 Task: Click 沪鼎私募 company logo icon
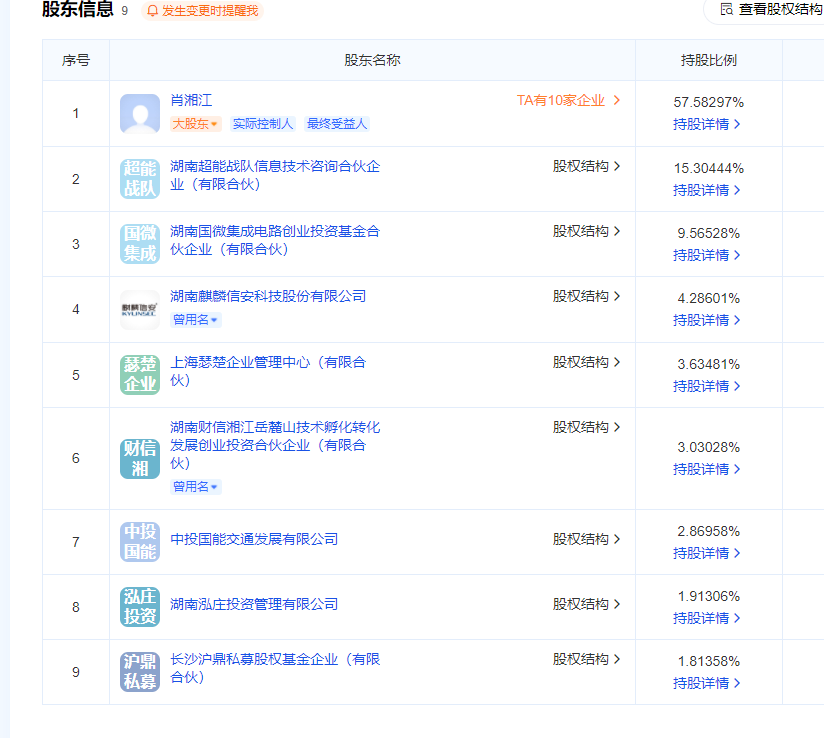coord(140,672)
